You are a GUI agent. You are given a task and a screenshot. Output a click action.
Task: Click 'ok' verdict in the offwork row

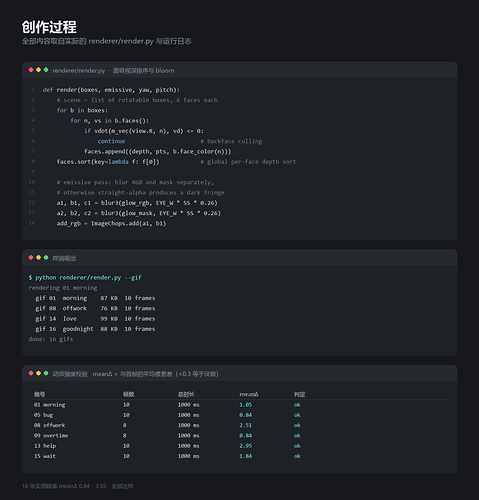click(x=297, y=426)
